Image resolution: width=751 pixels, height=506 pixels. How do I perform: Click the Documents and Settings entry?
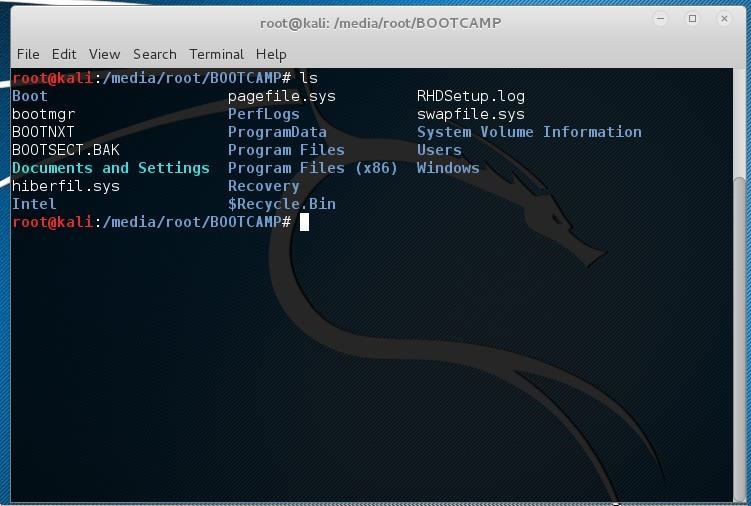[111, 168]
